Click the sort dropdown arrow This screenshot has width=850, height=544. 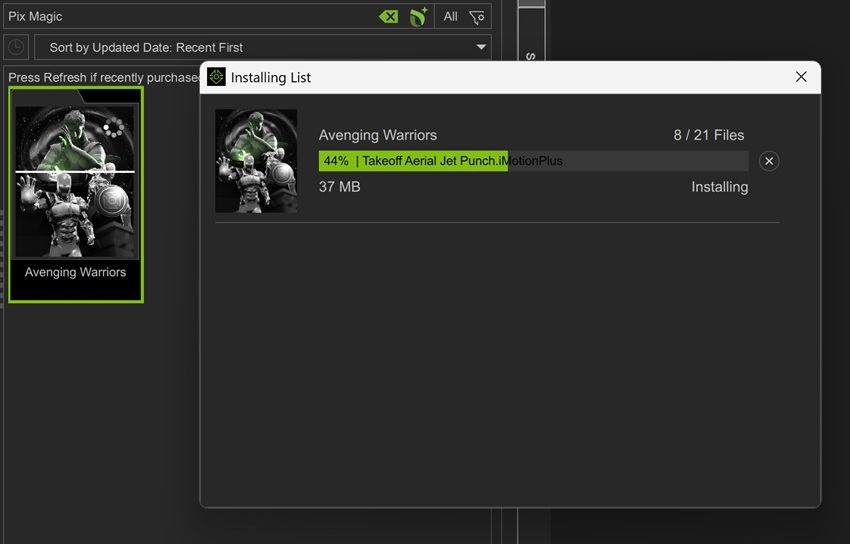pos(481,47)
